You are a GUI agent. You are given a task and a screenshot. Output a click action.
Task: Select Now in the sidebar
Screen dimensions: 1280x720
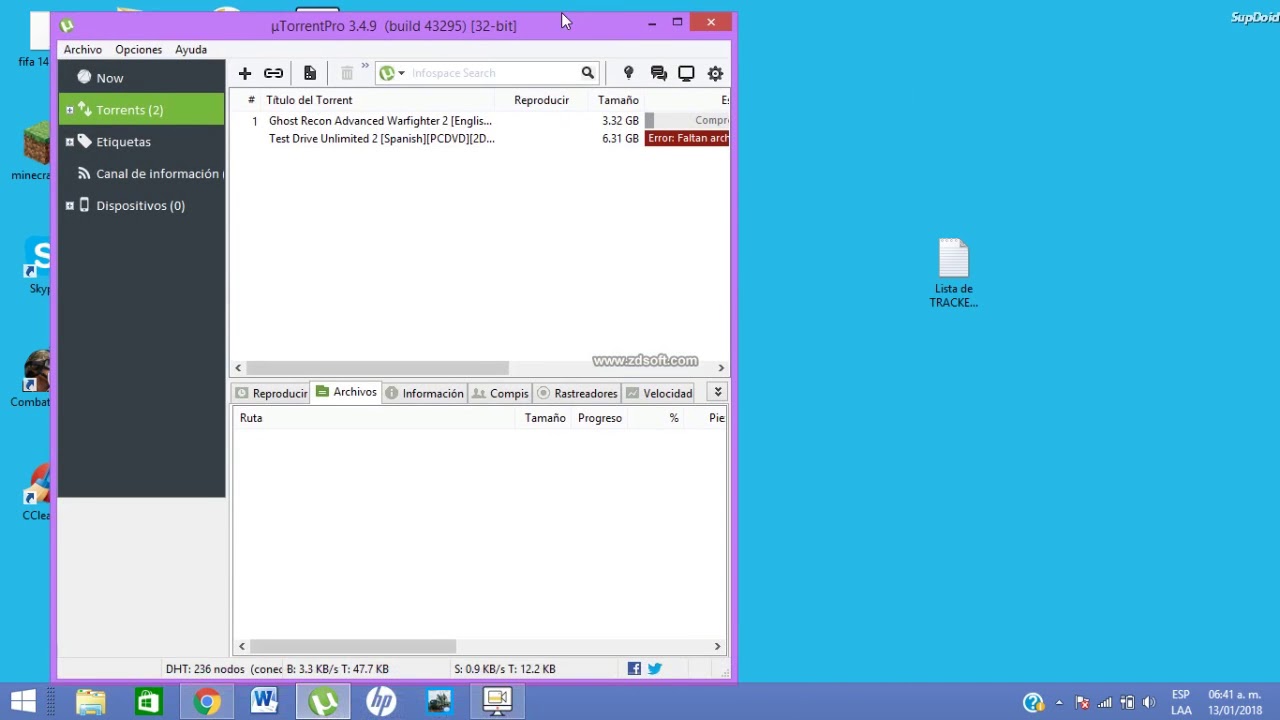tap(141, 78)
